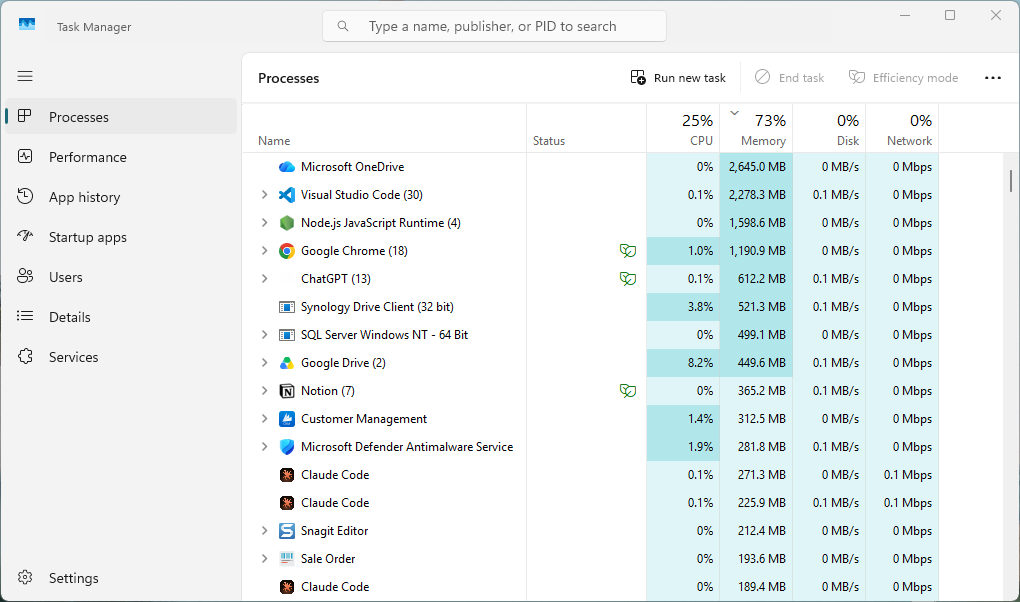Click the 1,190.9 MB memory value
The width and height of the screenshot is (1020, 602).
(x=757, y=251)
